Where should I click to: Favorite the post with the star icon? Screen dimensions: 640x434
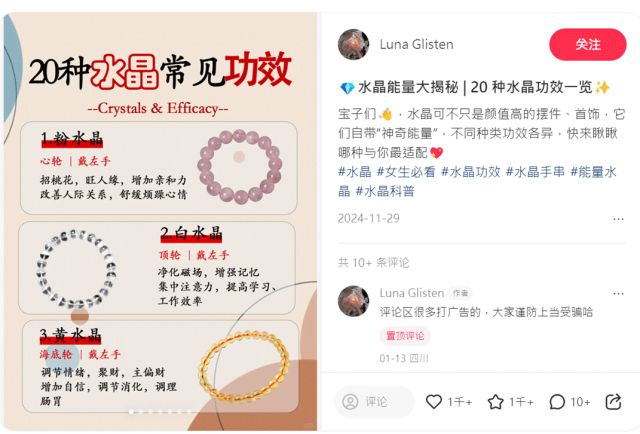(495, 402)
